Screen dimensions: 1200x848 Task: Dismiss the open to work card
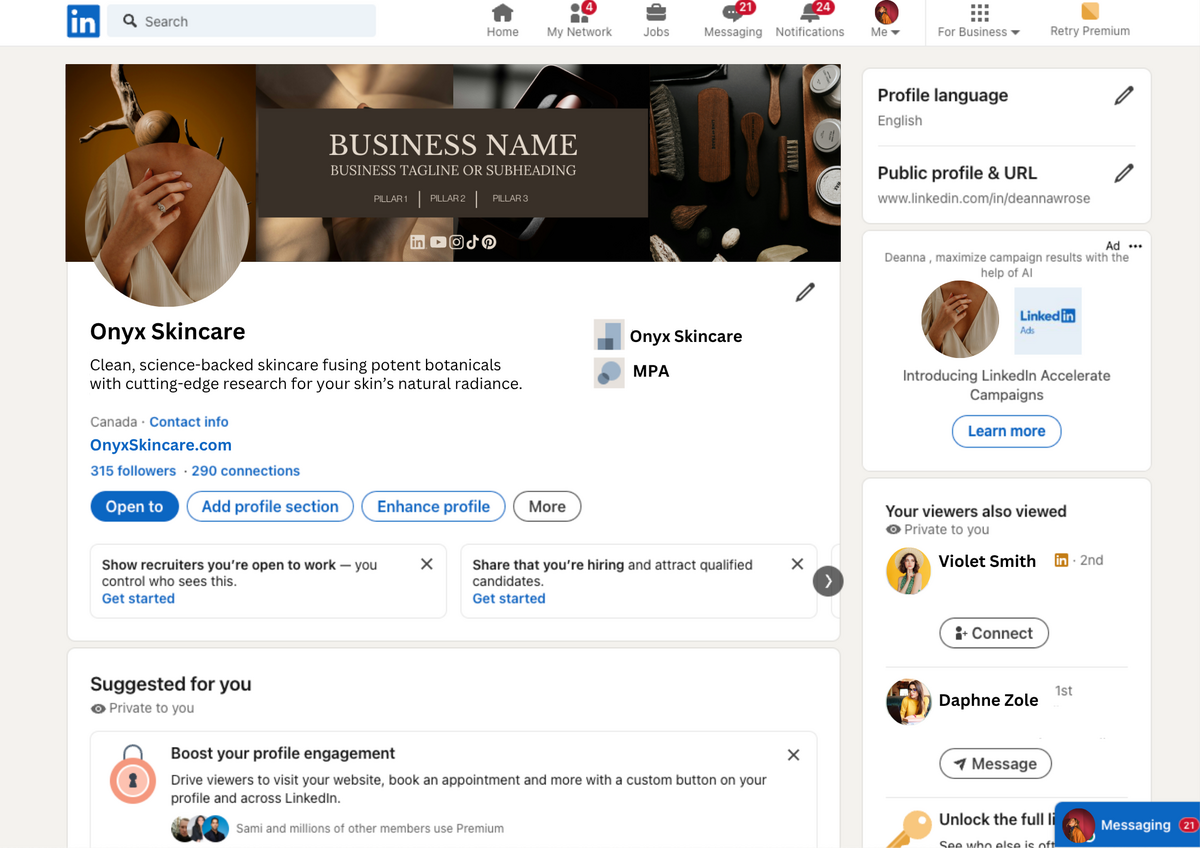tap(427, 564)
